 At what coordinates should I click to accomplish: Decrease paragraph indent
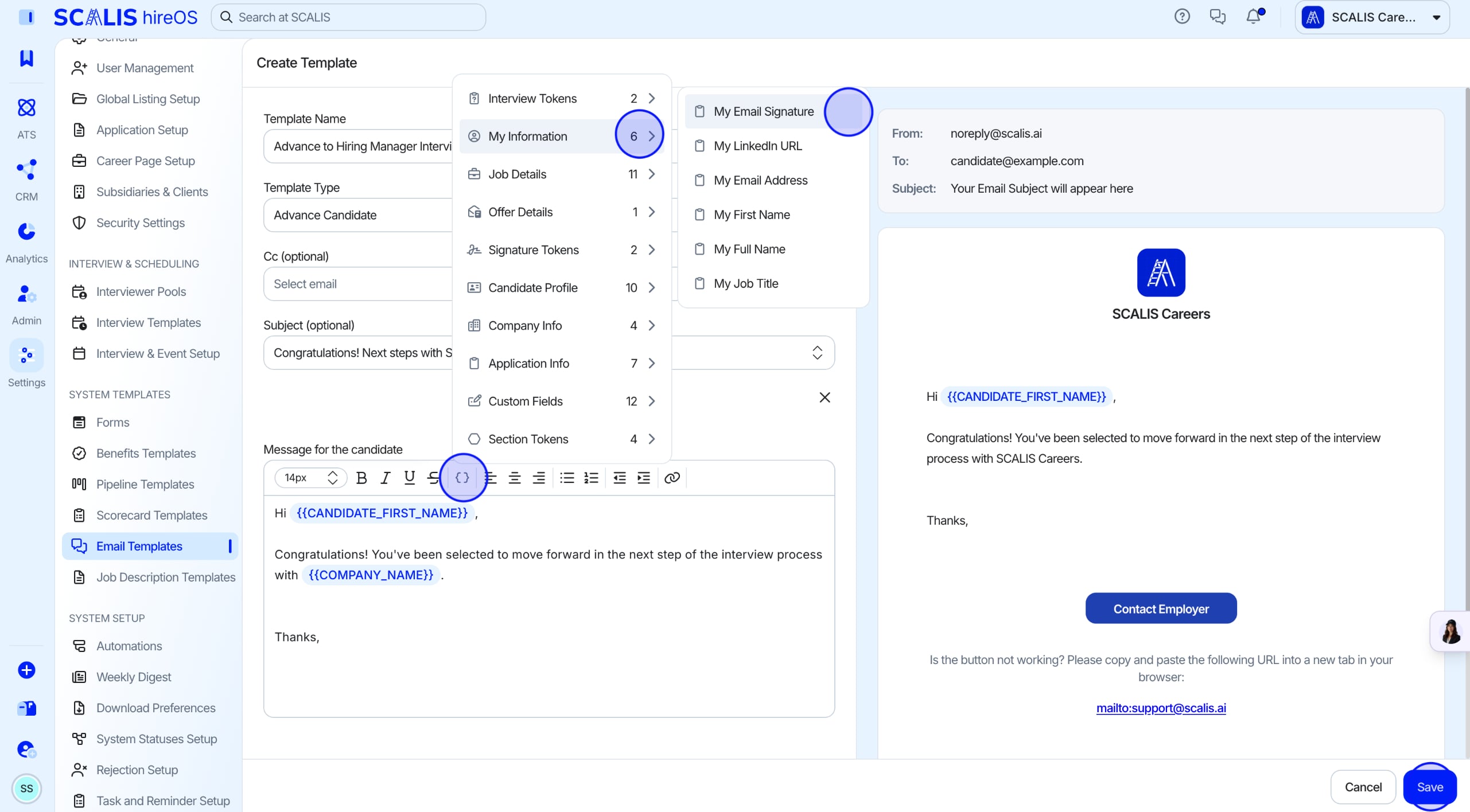[x=620, y=478]
